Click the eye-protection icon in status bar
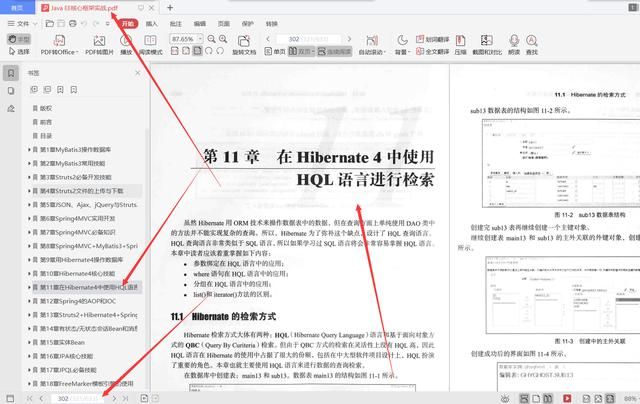 pyautogui.click(x=505, y=398)
